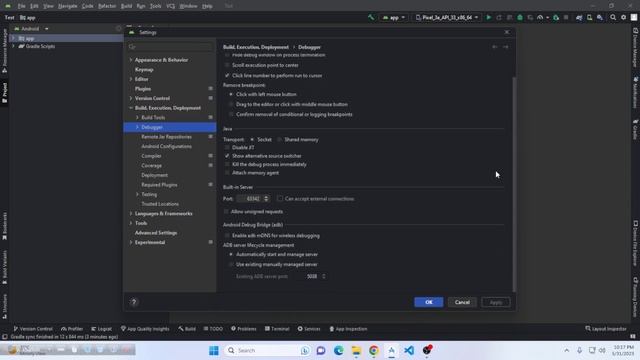Click the Attach Debugger to Android Process icon

(x=556, y=18)
